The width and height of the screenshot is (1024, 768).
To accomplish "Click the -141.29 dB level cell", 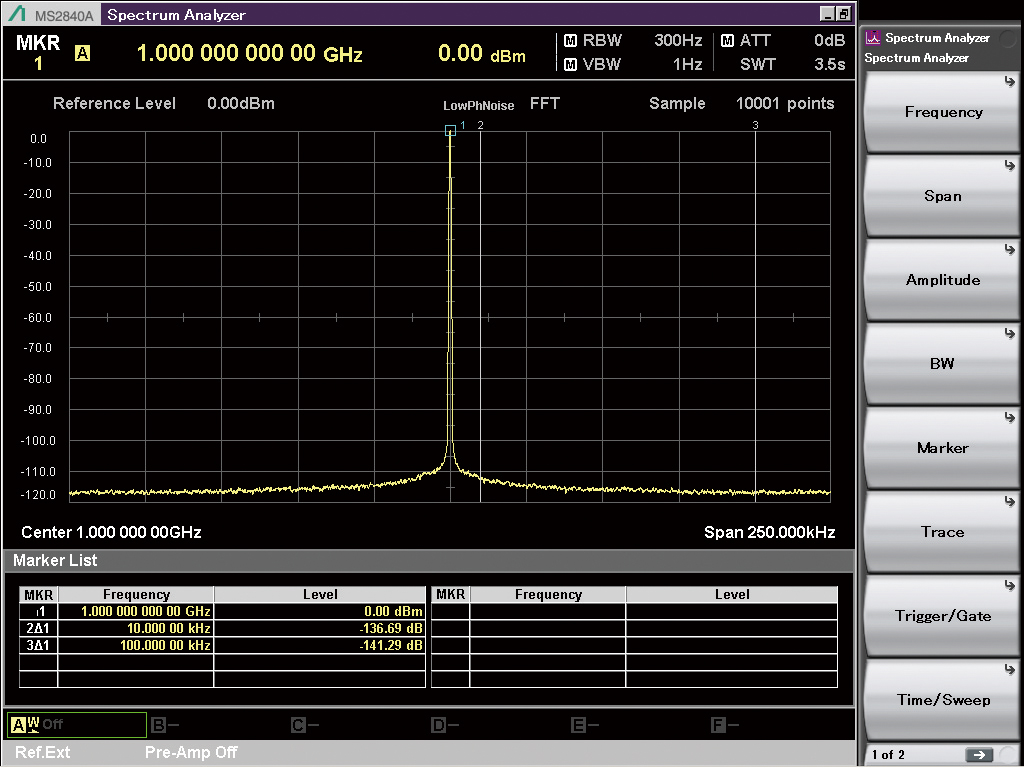I will pos(320,645).
